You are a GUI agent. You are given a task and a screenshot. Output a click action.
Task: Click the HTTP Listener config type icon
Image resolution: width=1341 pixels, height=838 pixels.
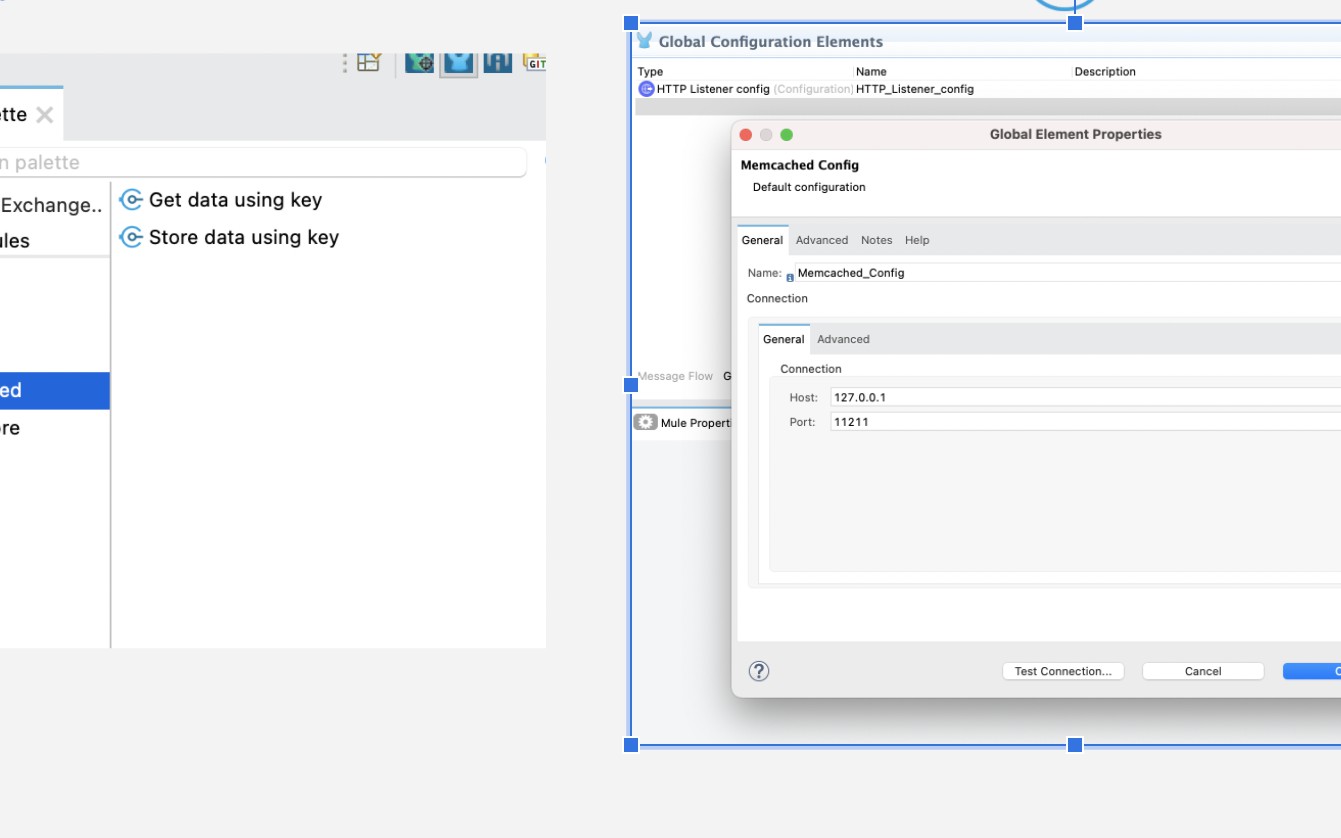click(x=646, y=89)
